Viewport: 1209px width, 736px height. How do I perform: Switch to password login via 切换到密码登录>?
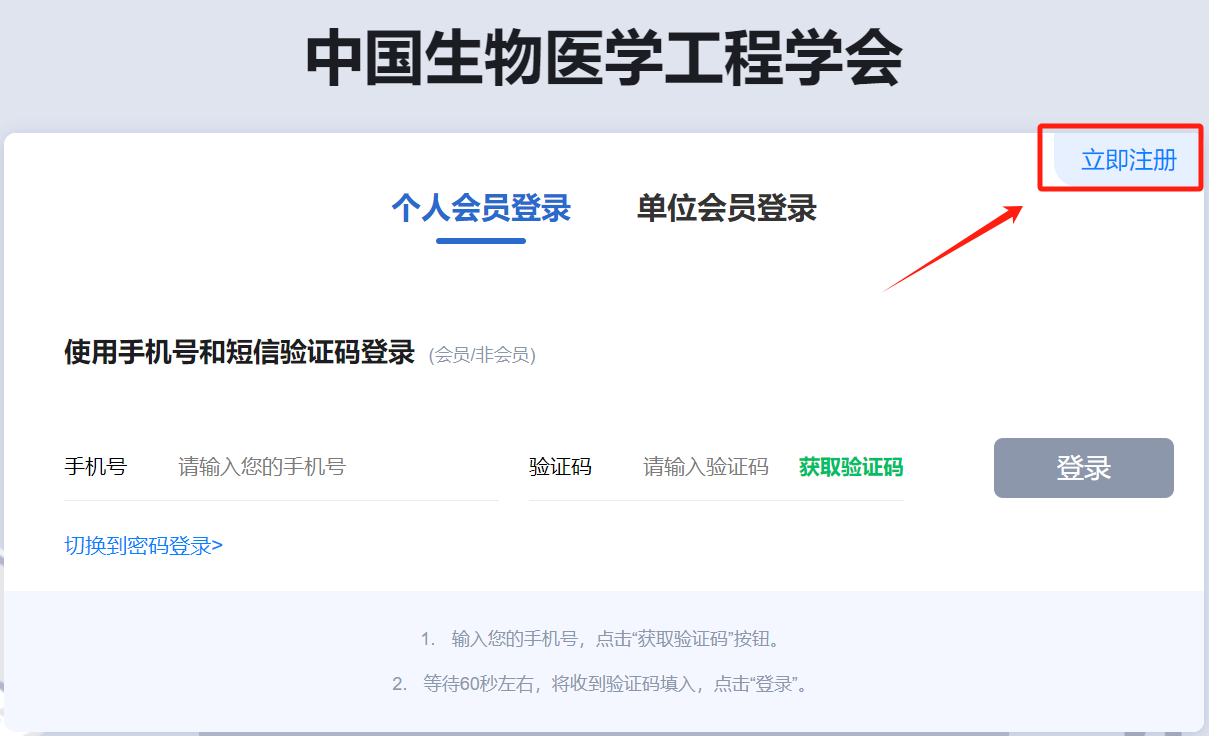pos(144,546)
